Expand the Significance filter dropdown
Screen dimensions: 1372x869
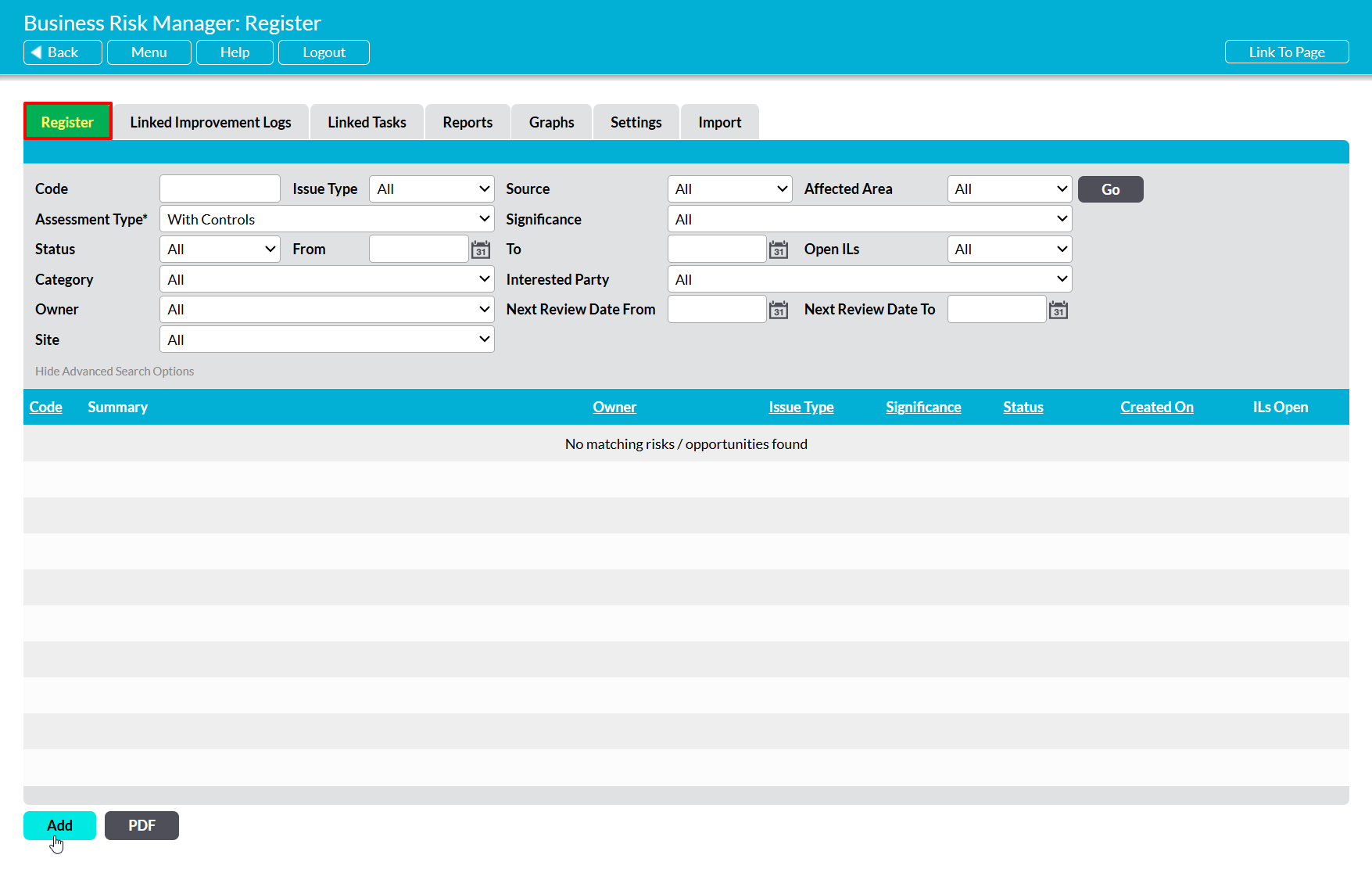(870, 219)
